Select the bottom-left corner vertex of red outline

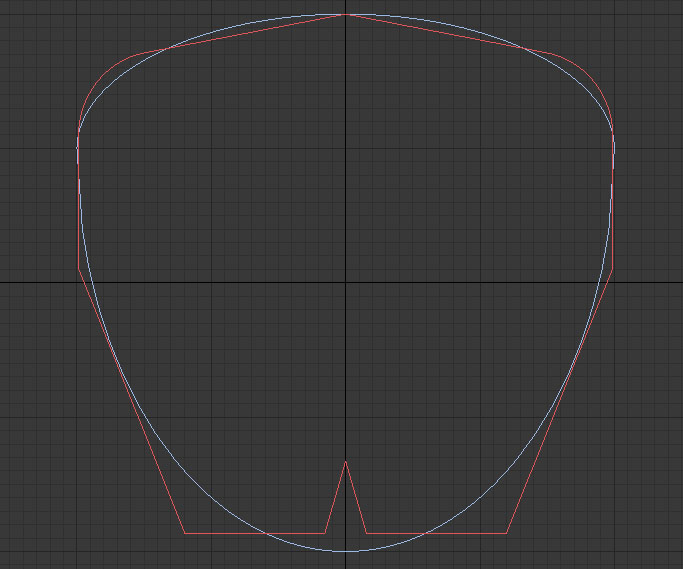click(185, 533)
